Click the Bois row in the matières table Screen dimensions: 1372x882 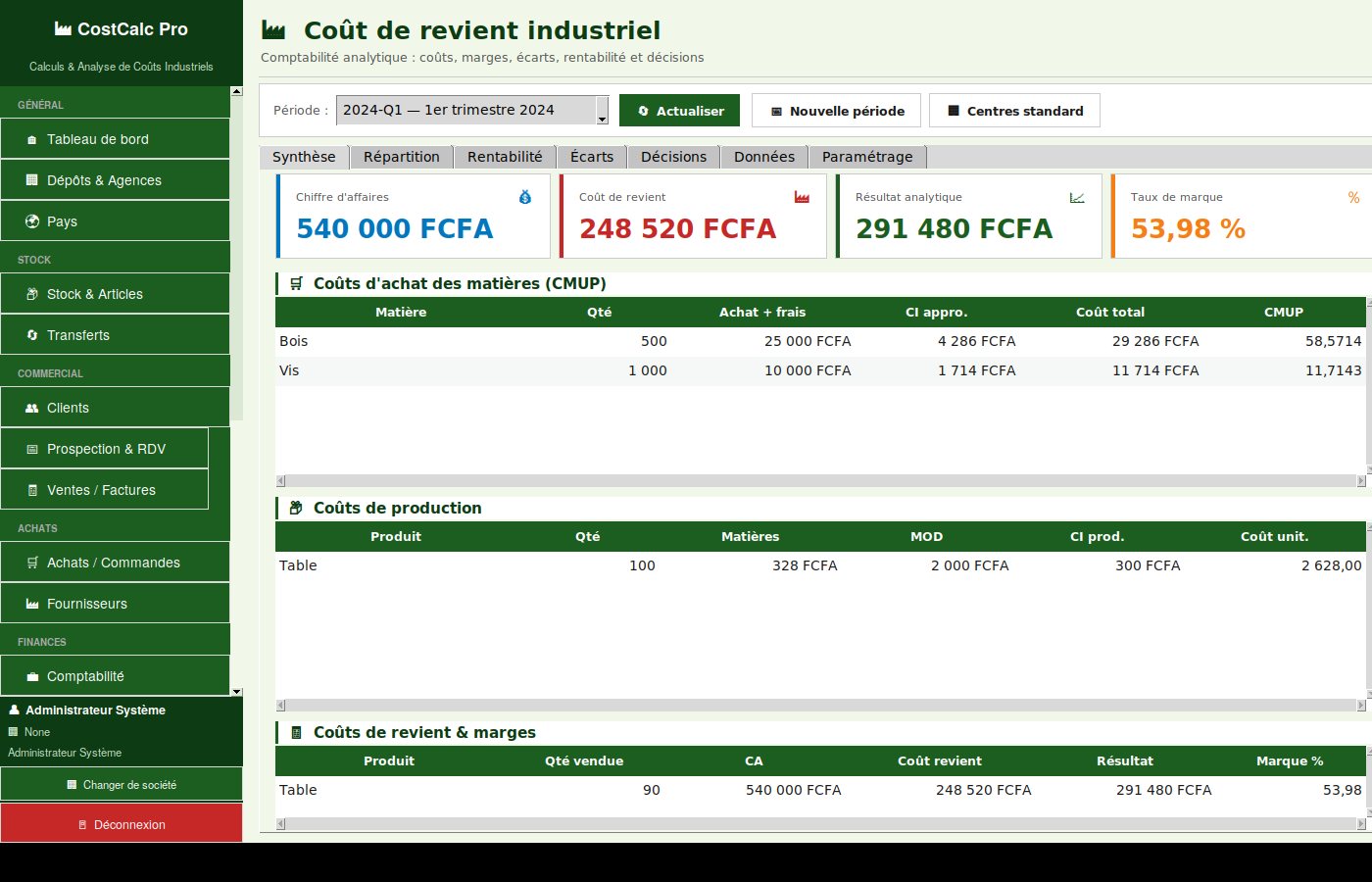[821, 341]
